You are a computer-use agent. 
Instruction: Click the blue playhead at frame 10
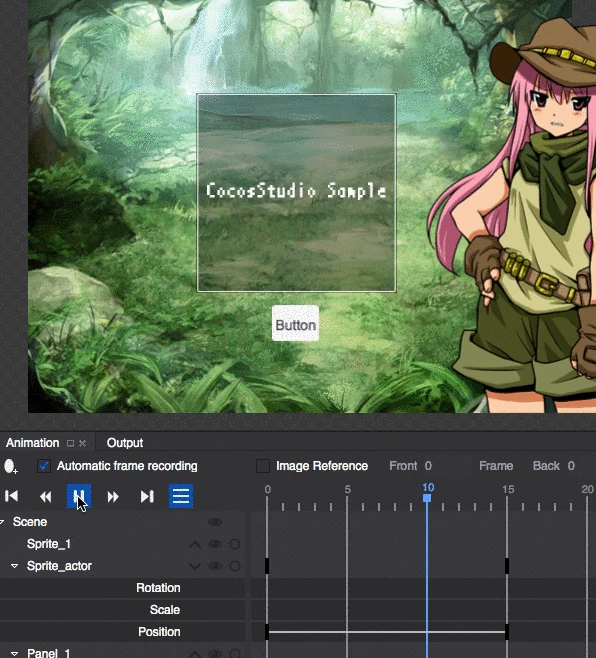[427, 498]
